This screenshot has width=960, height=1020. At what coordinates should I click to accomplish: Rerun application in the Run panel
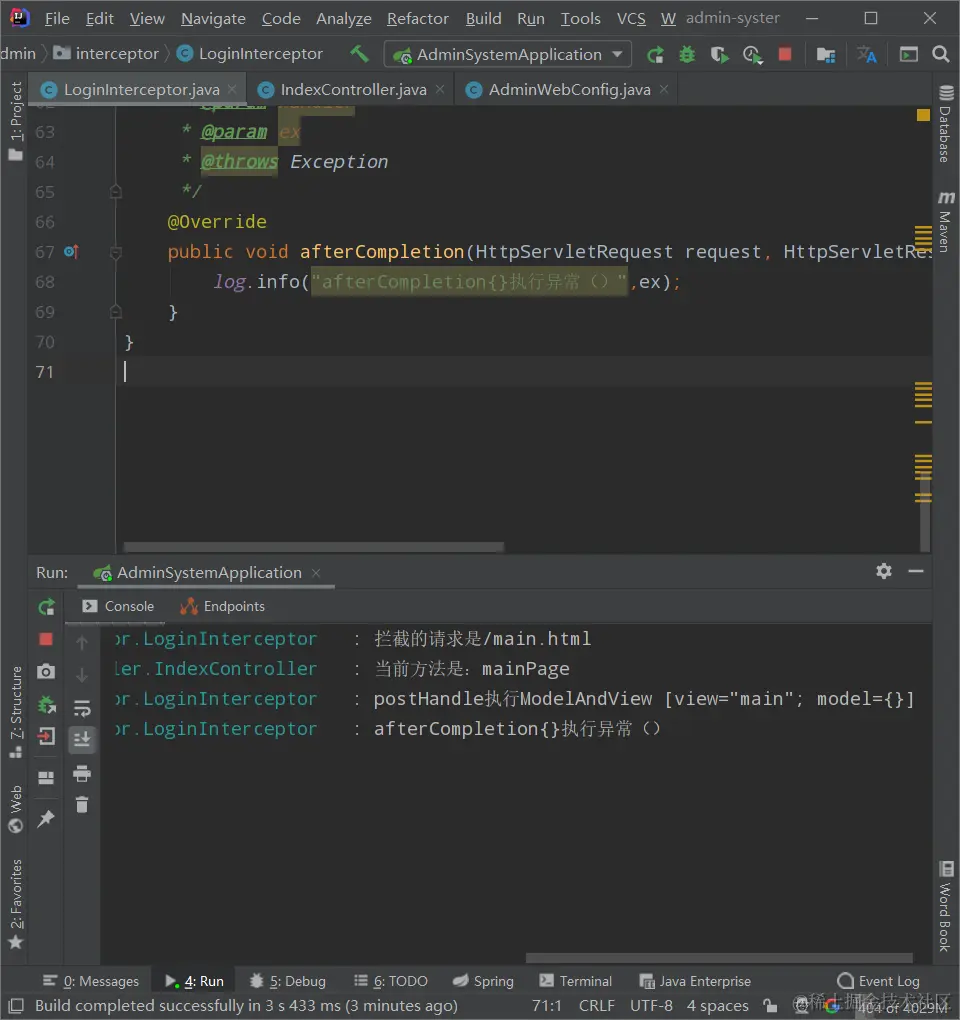(x=46, y=607)
